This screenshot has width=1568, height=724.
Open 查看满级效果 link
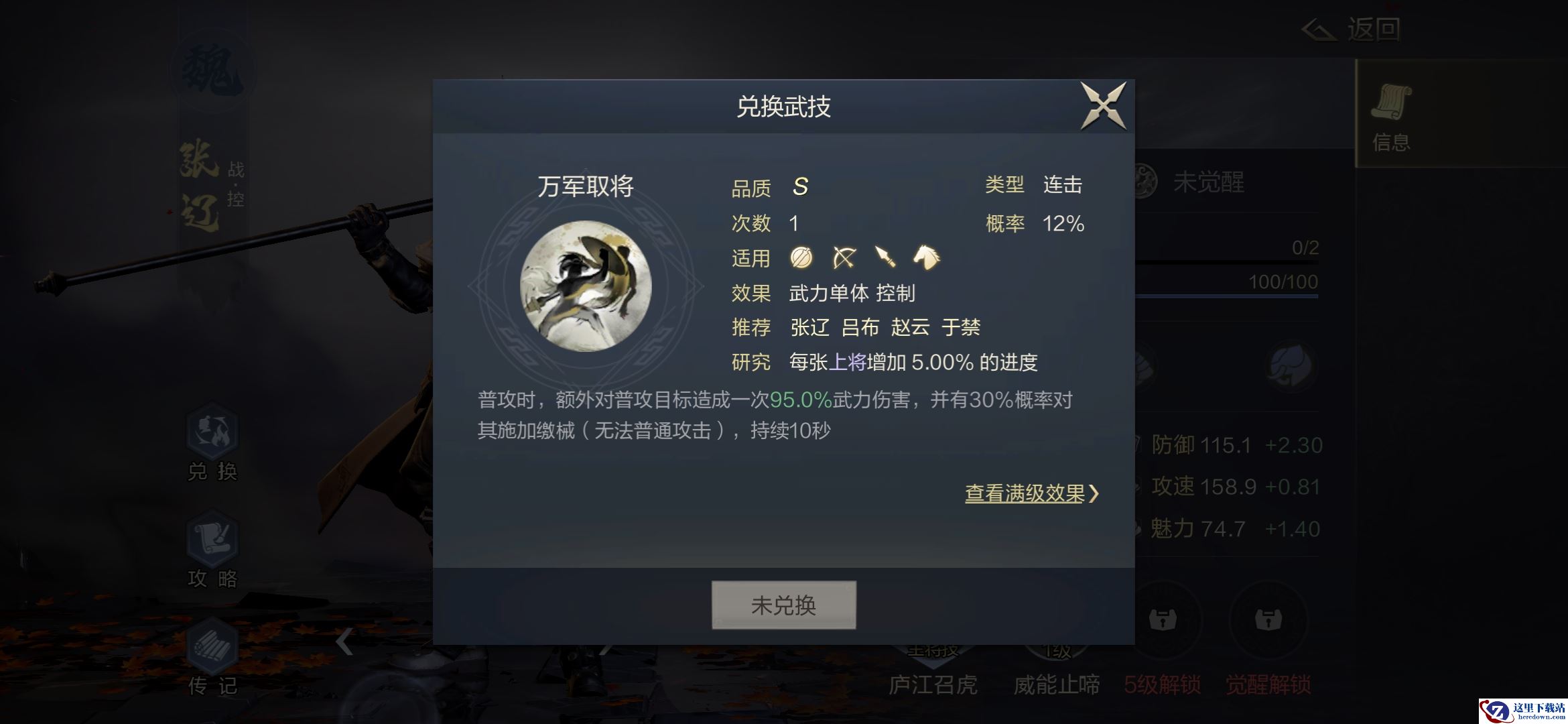(x=1032, y=494)
